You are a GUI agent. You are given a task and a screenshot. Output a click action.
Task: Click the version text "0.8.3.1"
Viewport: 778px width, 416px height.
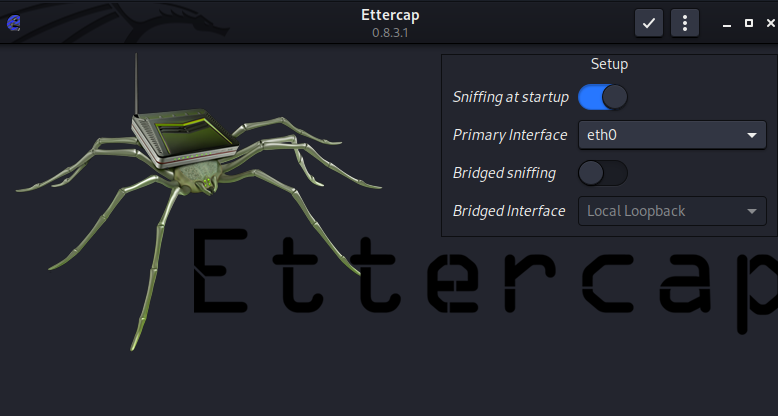pyautogui.click(x=390, y=33)
